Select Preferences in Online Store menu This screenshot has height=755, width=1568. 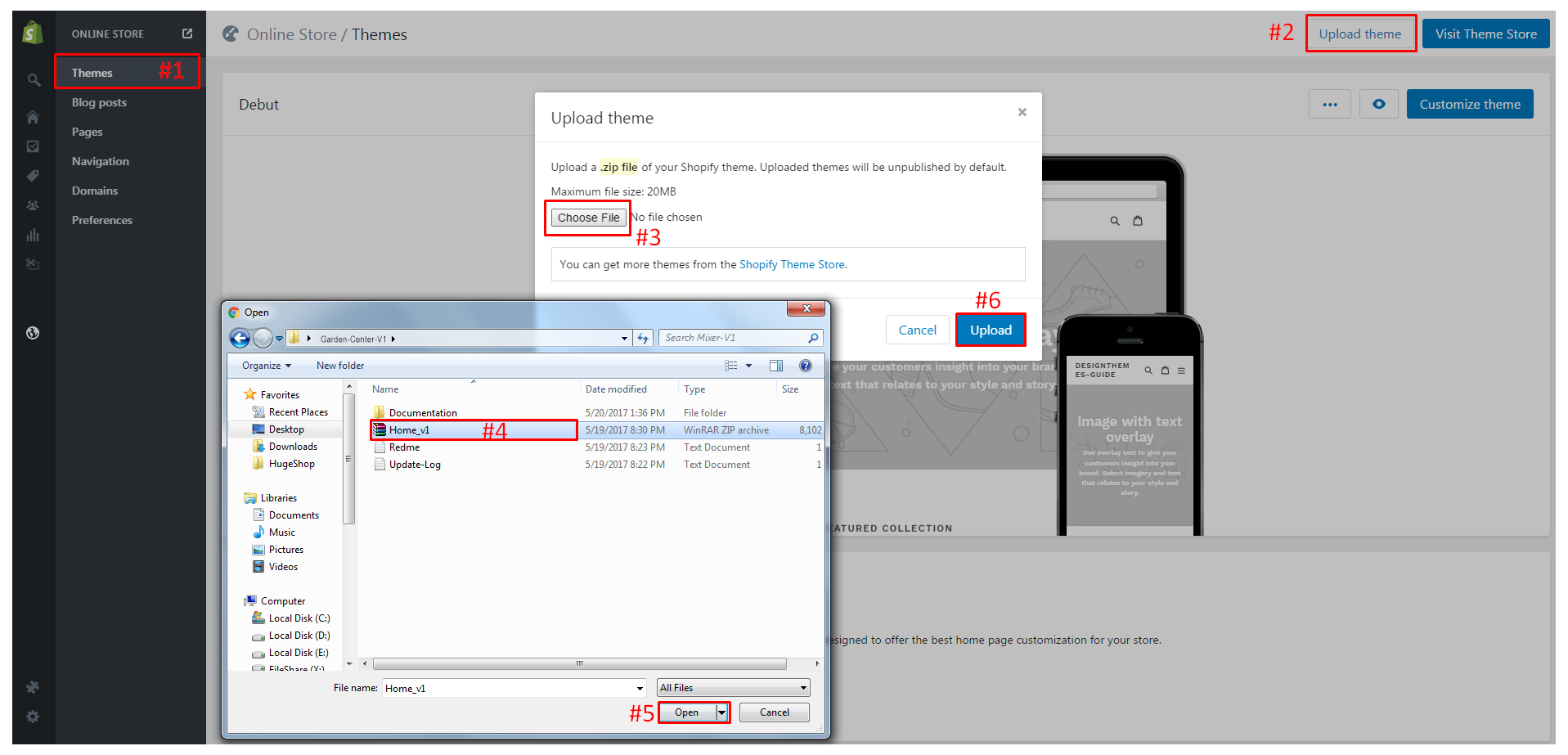pyautogui.click(x=101, y=220)
